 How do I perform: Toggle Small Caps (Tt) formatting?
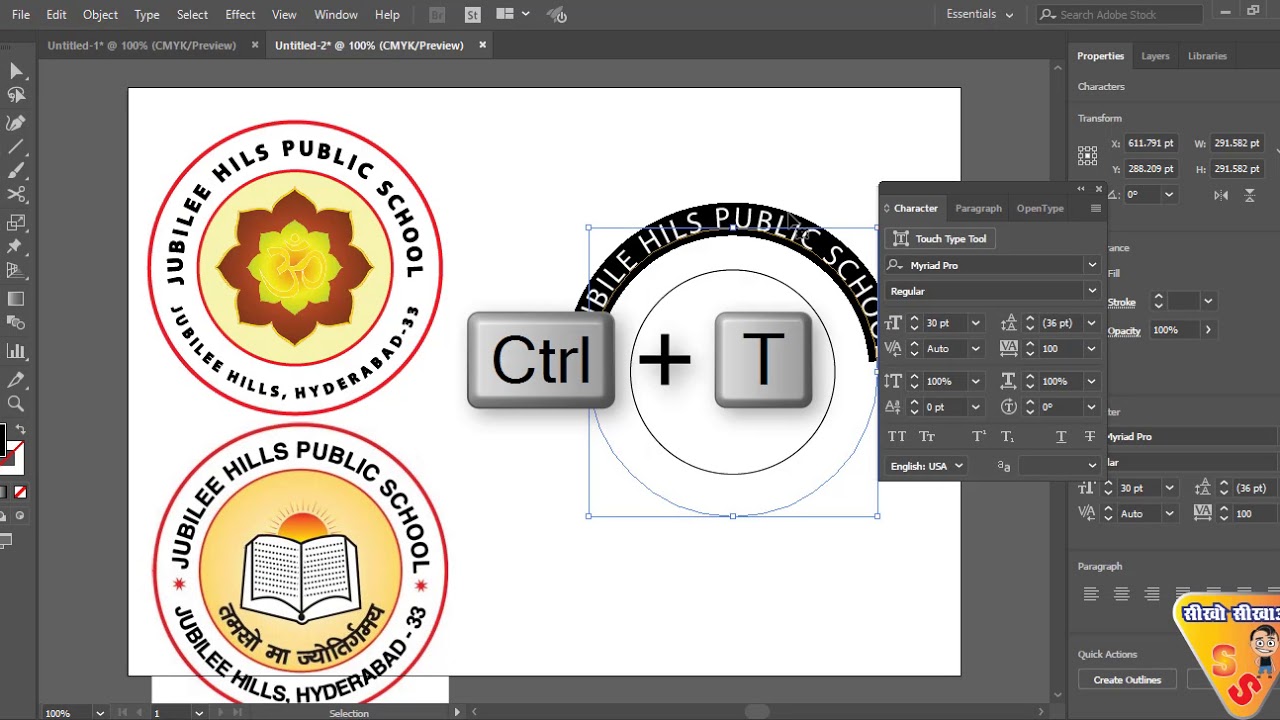click(x=927, y=436)
